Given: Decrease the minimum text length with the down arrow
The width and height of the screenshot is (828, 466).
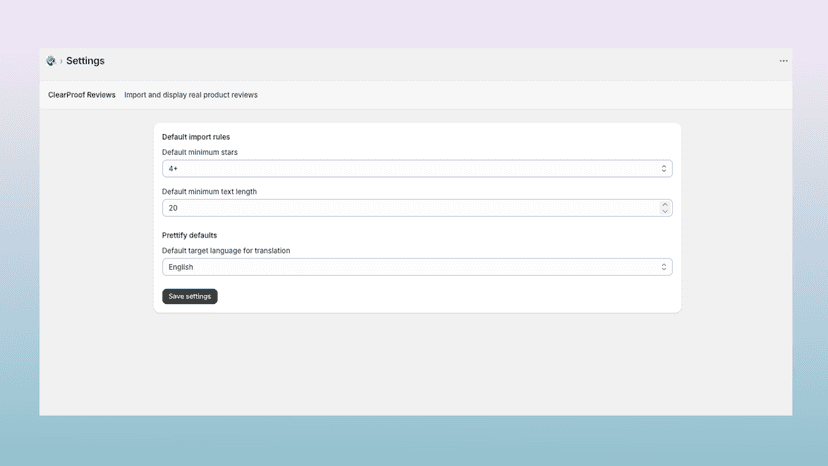Looking at the screenshot, I should click(x=665, y=211).
